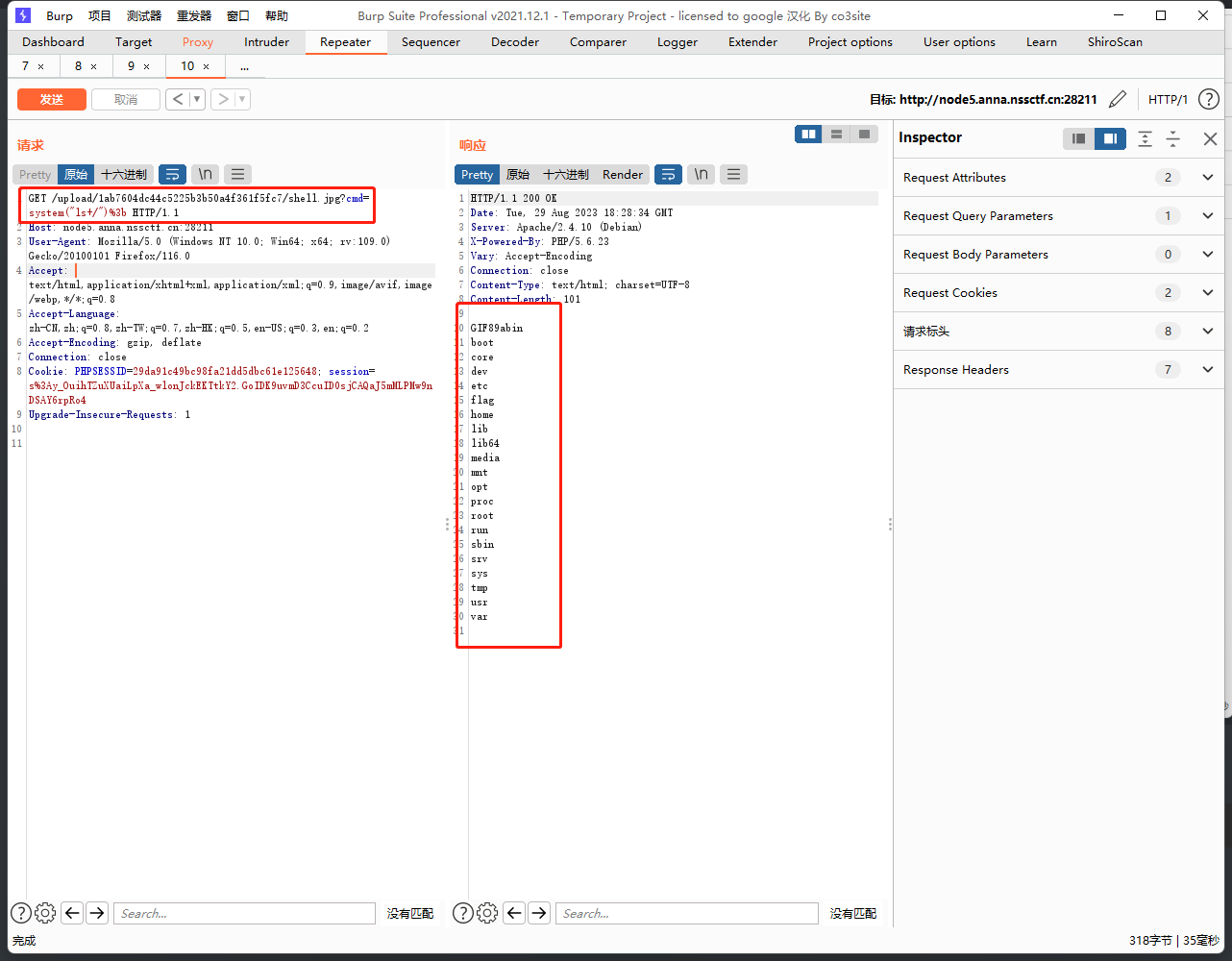Open the Extender tab
Image resolution: width=1232 pixels, height=961 pixels.
[x=753, y=41]
